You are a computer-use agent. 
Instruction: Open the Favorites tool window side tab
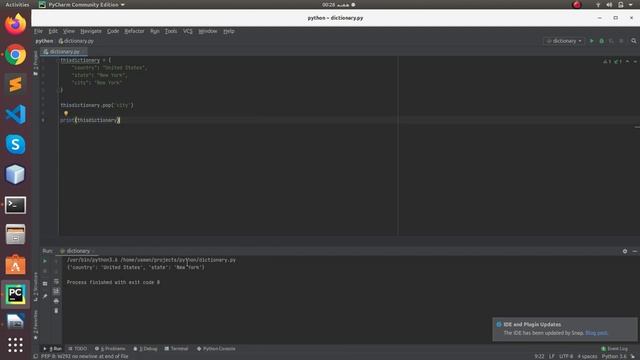(36, 324)
